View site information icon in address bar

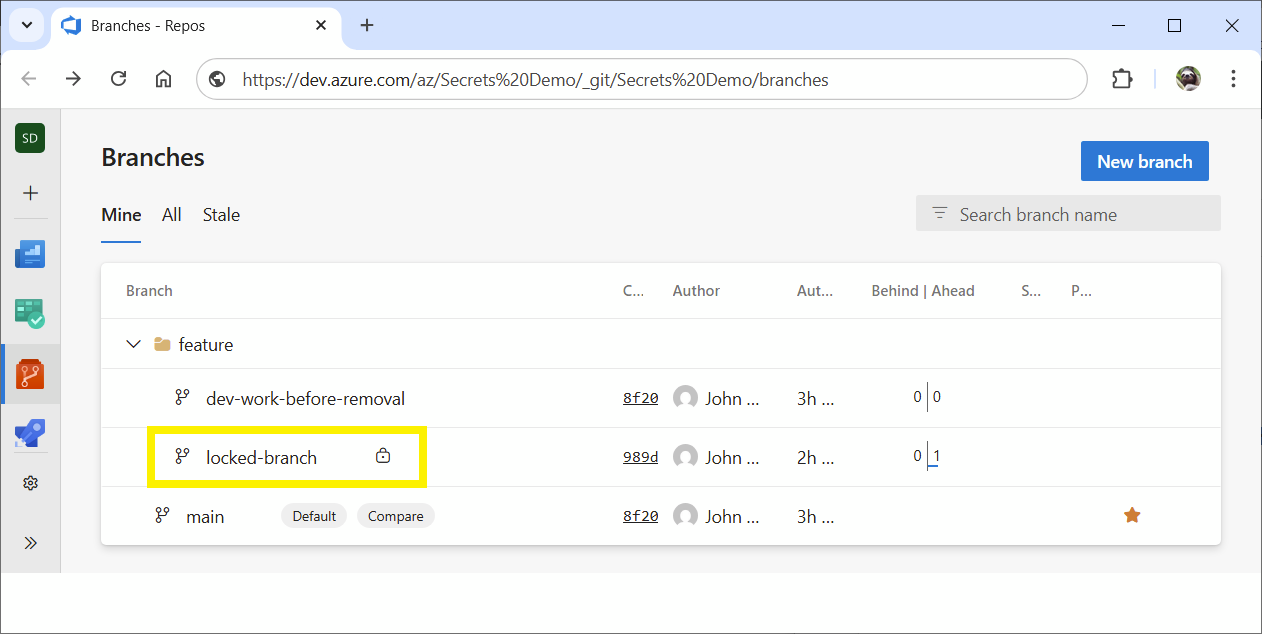[x=217, y=79]
